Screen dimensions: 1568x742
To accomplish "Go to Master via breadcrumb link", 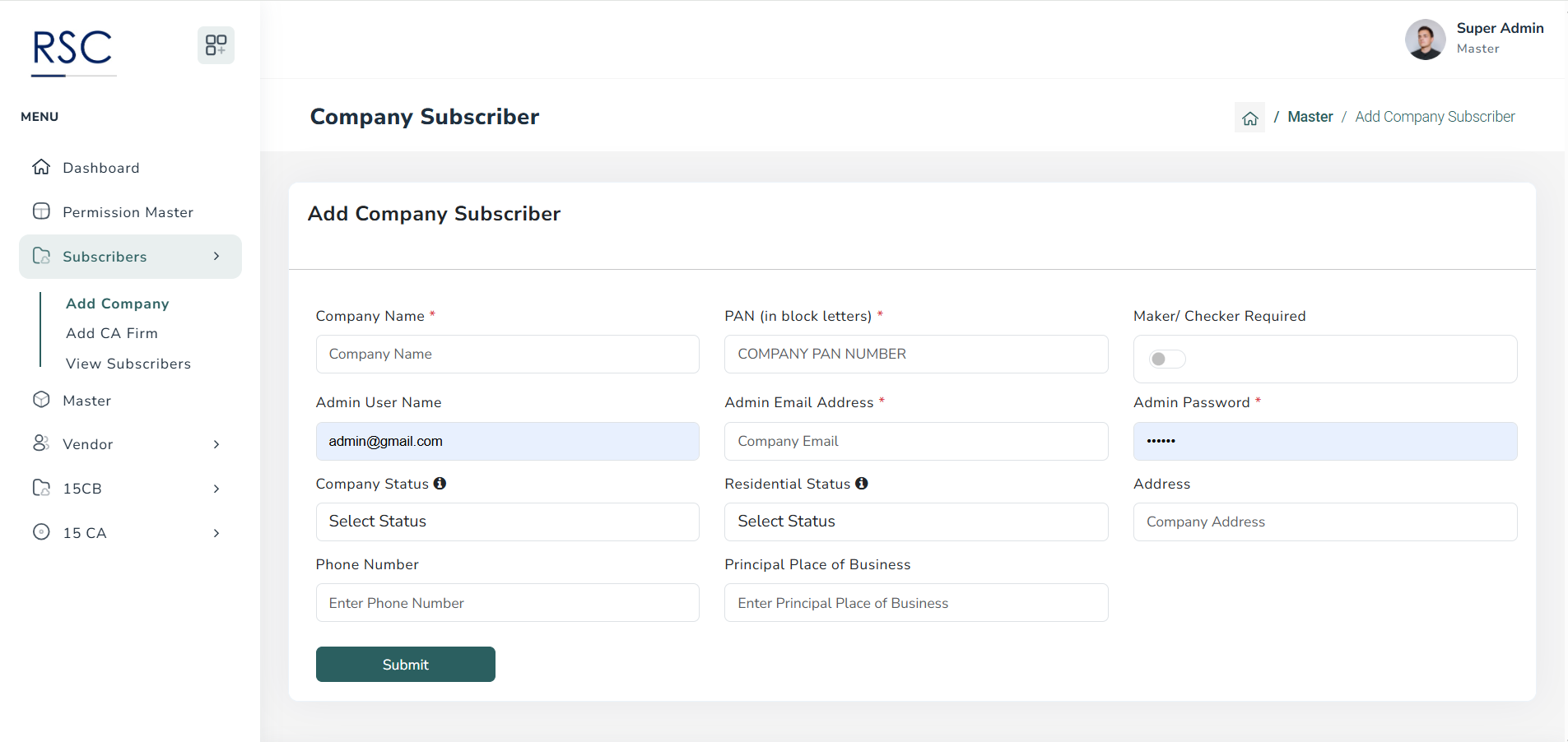I will [x=1310, y=117].
